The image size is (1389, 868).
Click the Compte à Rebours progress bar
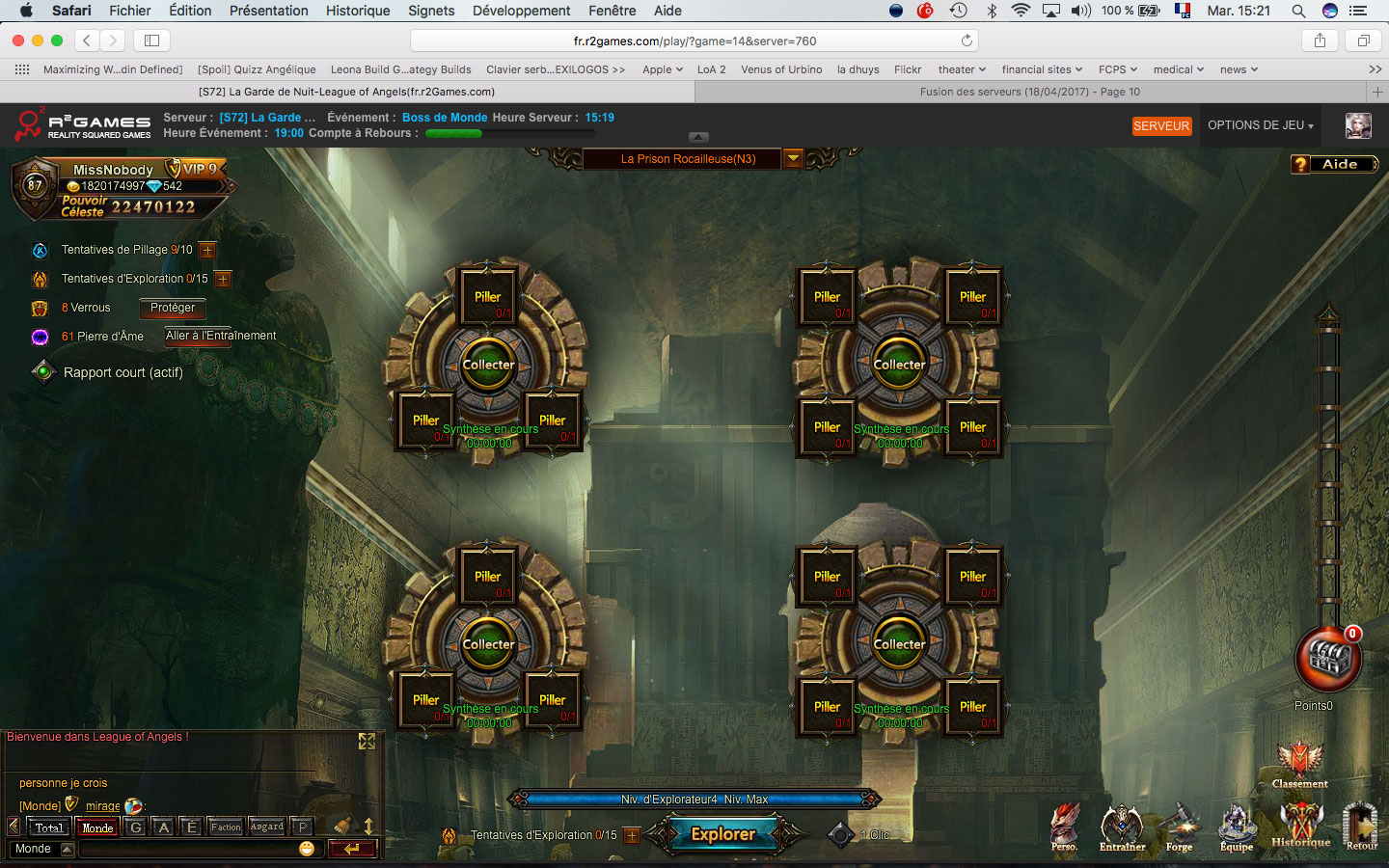click(467, 133)
